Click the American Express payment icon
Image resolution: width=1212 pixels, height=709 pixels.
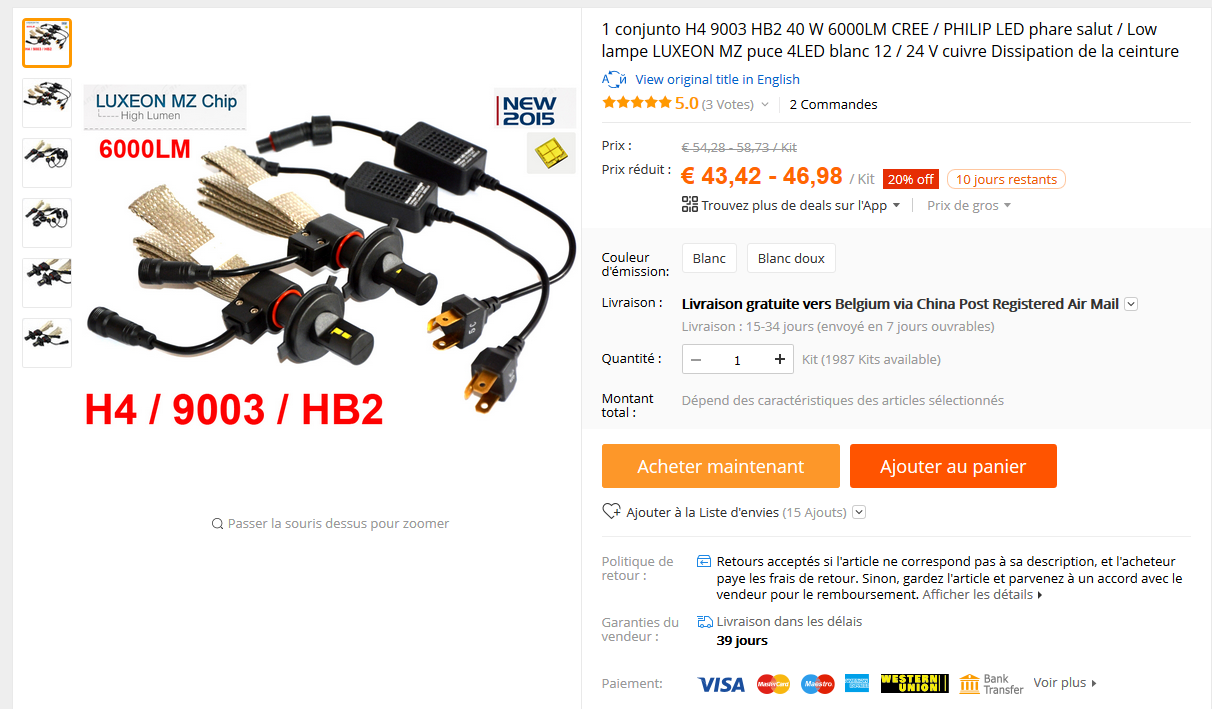coord(857,684)
